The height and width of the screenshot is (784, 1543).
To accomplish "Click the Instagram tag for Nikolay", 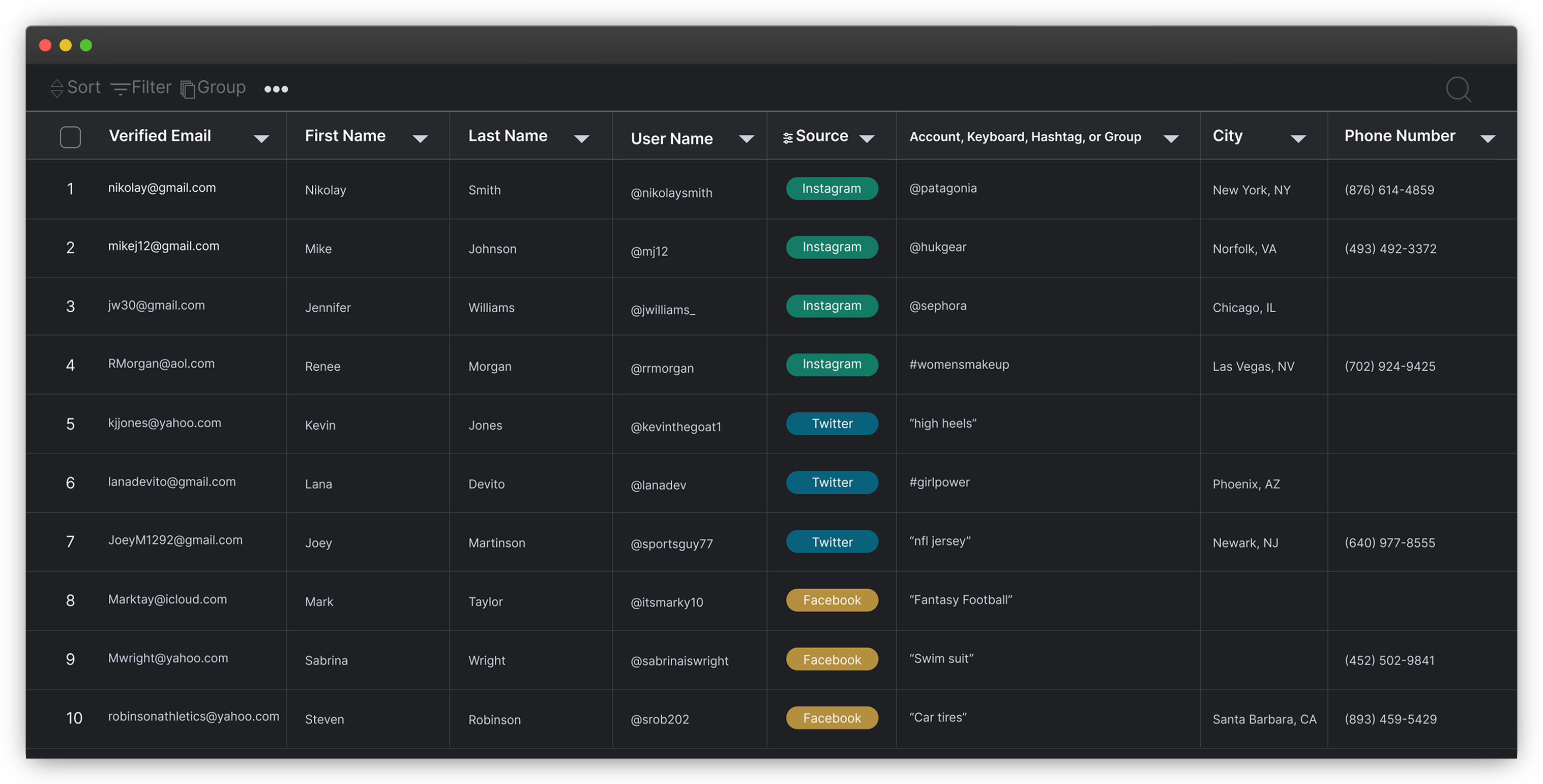I will (x=832, y=189).
